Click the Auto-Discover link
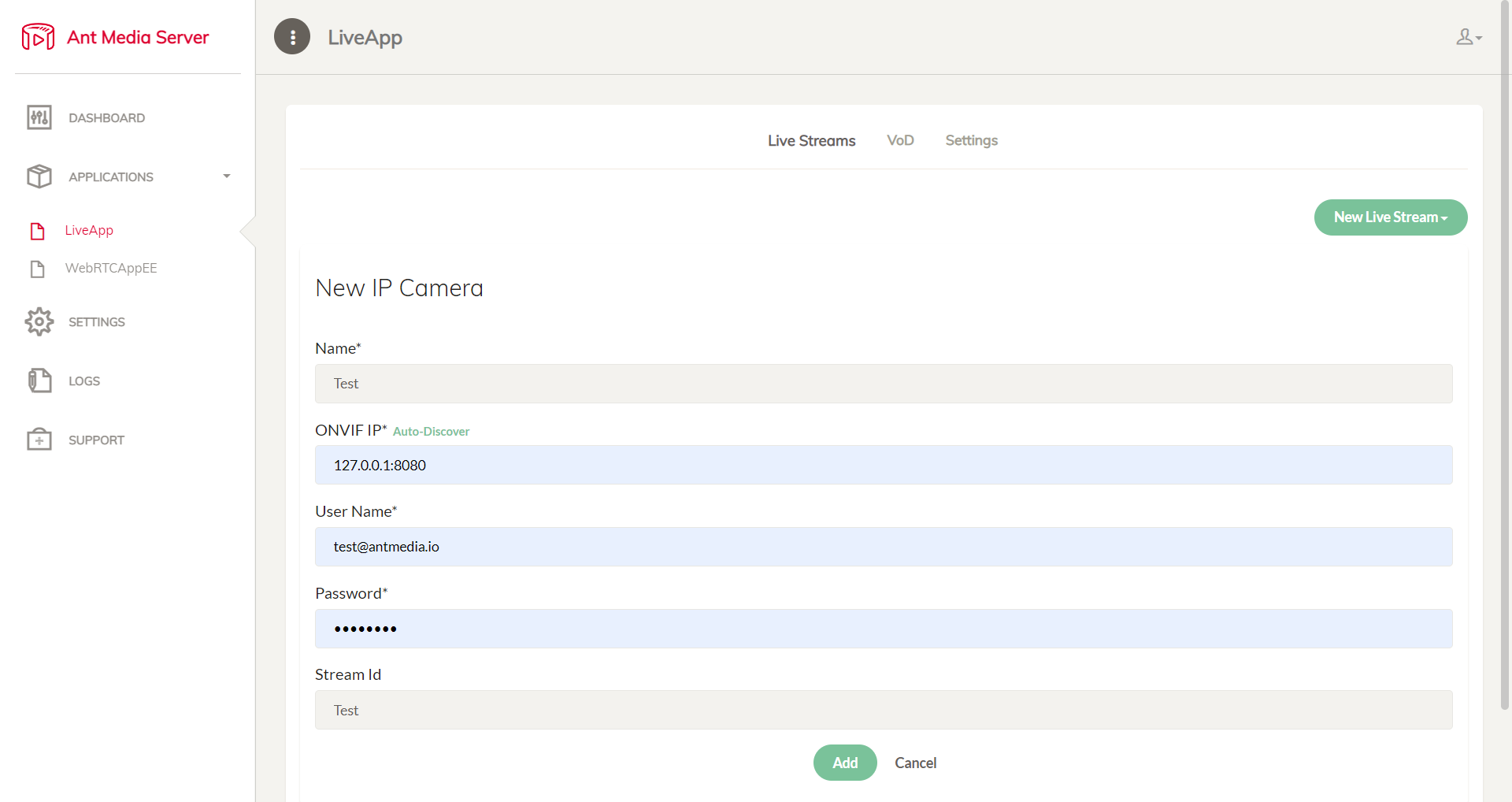1512x802 pixels. click(x=431, y=432)
